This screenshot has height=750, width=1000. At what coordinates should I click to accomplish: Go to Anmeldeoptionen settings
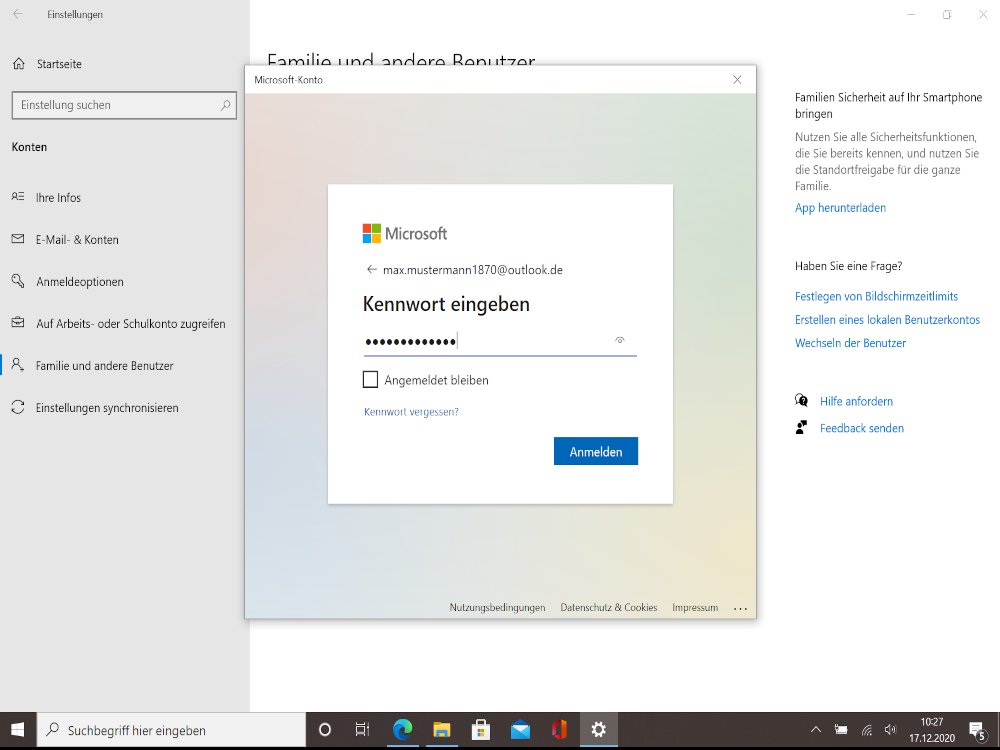[x=80, y=282]
